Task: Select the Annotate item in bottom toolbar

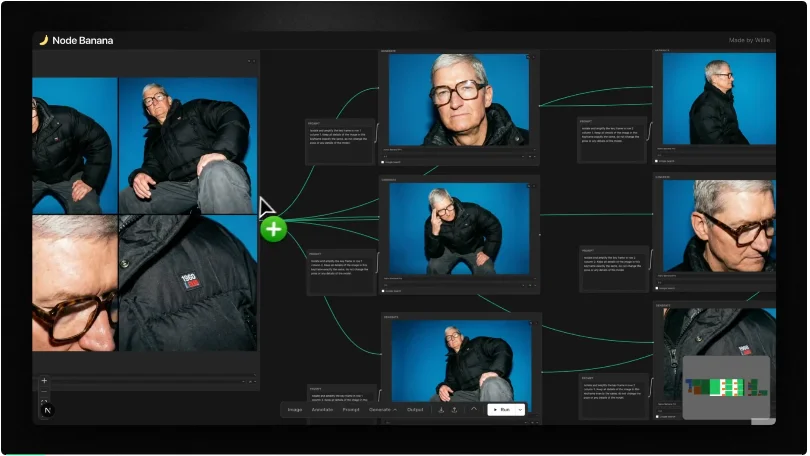Action: [x=322, y=410]
